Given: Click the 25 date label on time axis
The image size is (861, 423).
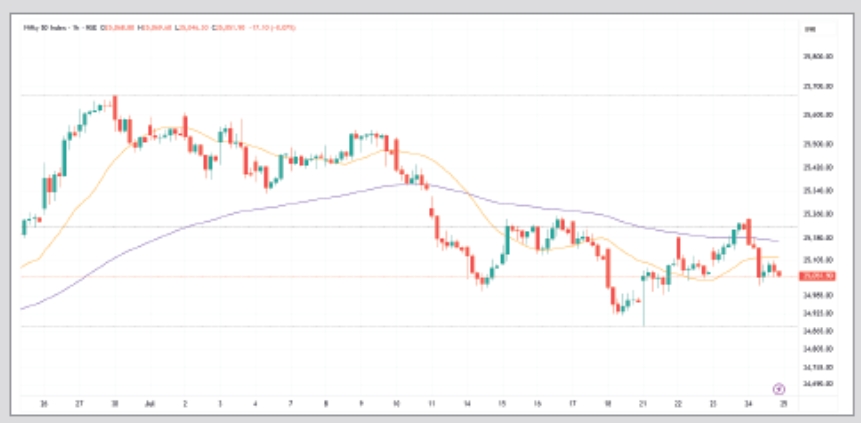Looking at the screenshot, I should tap(783, 404).
